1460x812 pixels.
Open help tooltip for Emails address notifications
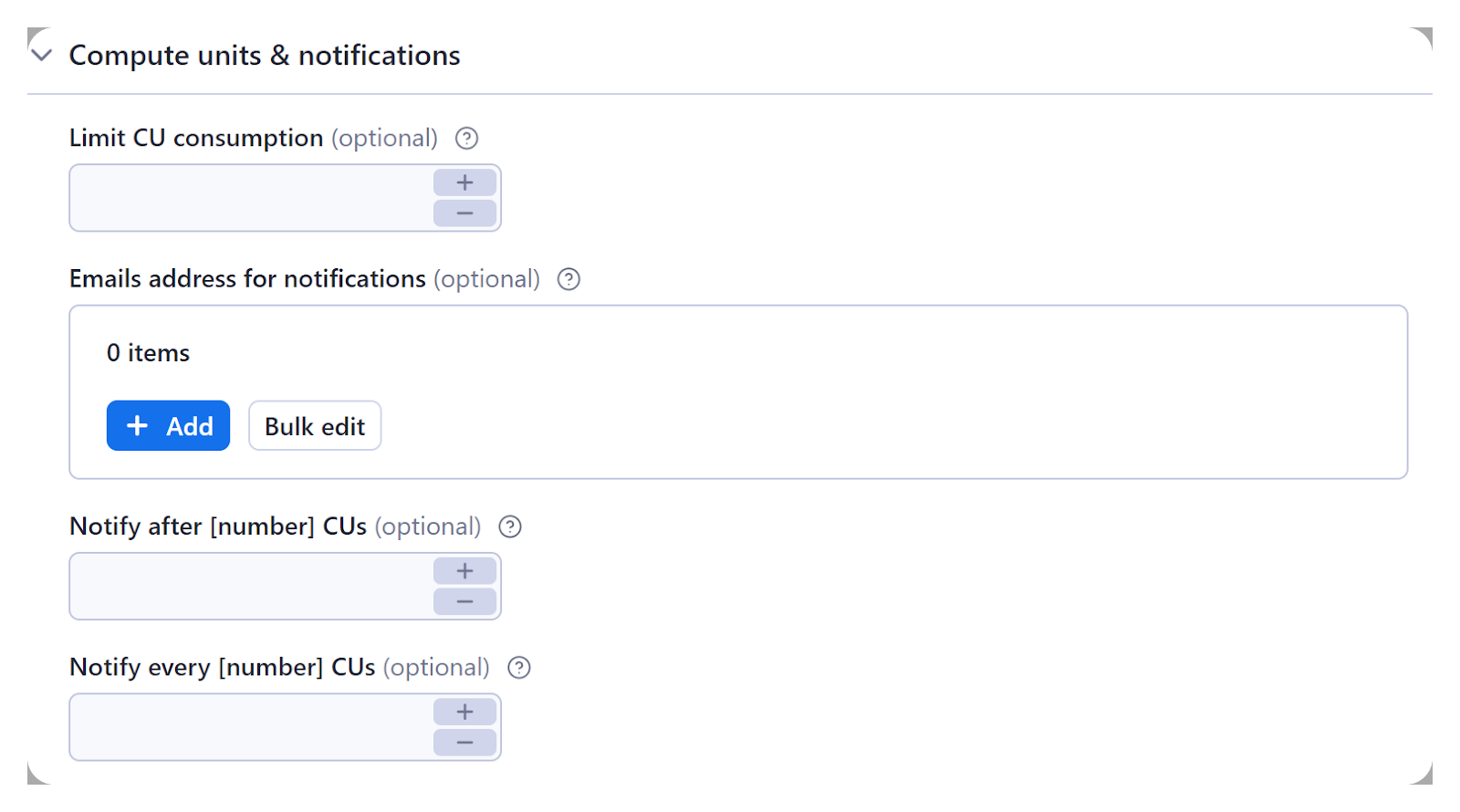coord(568,279)
